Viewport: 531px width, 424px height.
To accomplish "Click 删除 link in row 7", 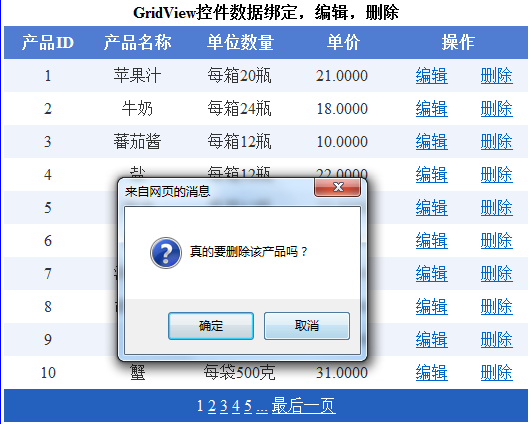I will point(496,274).
